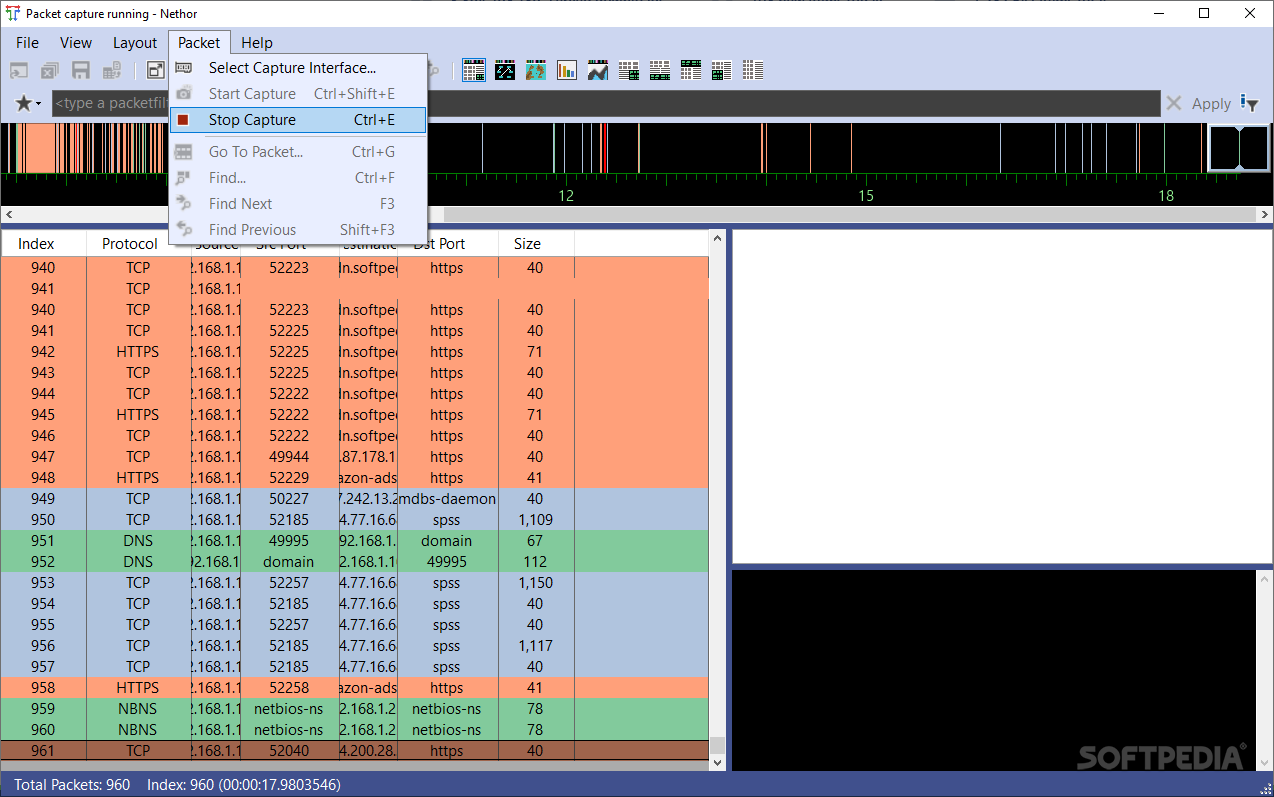Click the save-all toolbar icon beside the floppy disk
Image resolution: width=1274 pixels, height=797 pixels.
click(x=112, y=70)
